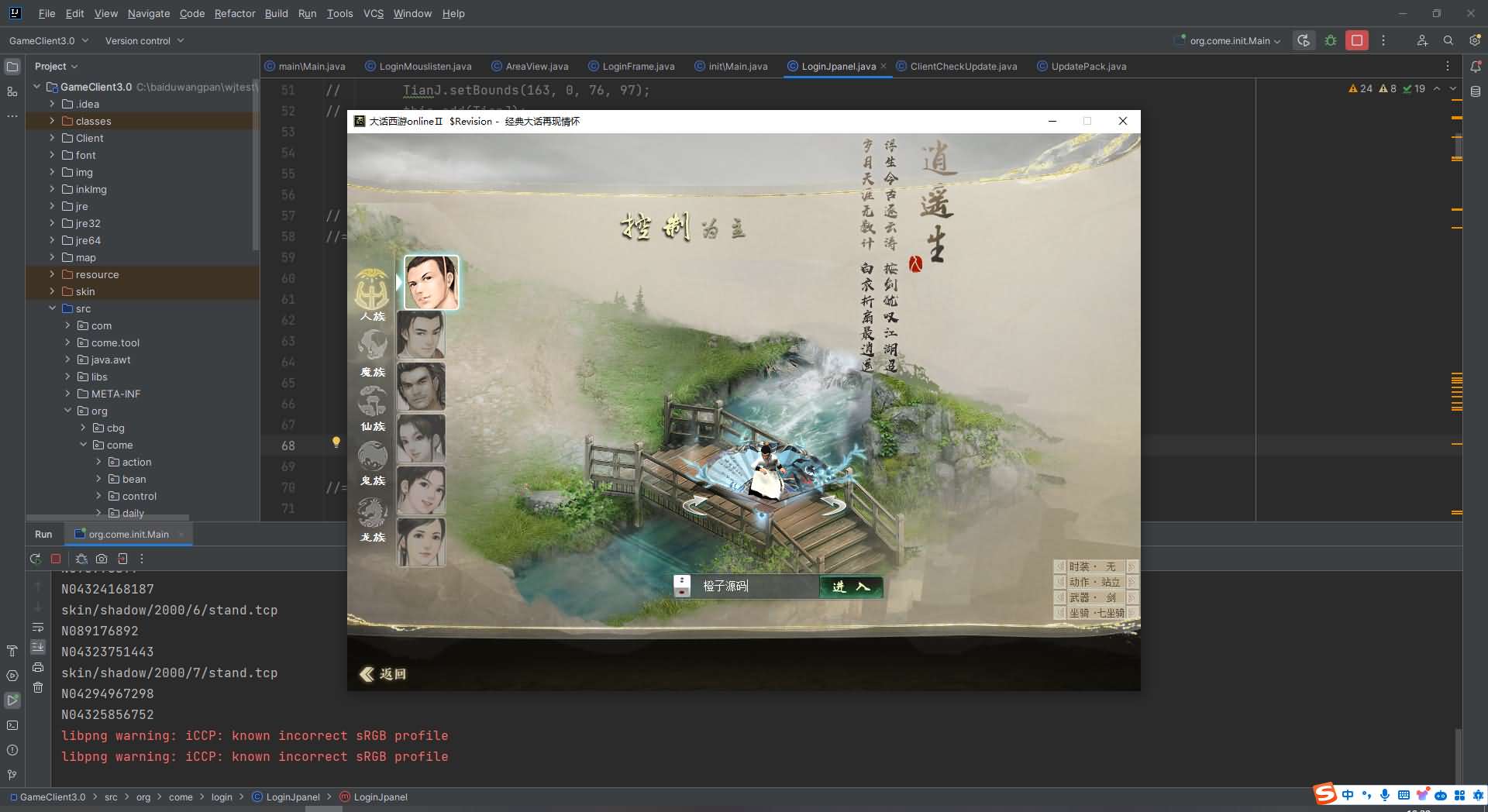This screenshot has width=1488, height=812.
Task: Open the Terminal tool window
Action: tap(12, 725)
